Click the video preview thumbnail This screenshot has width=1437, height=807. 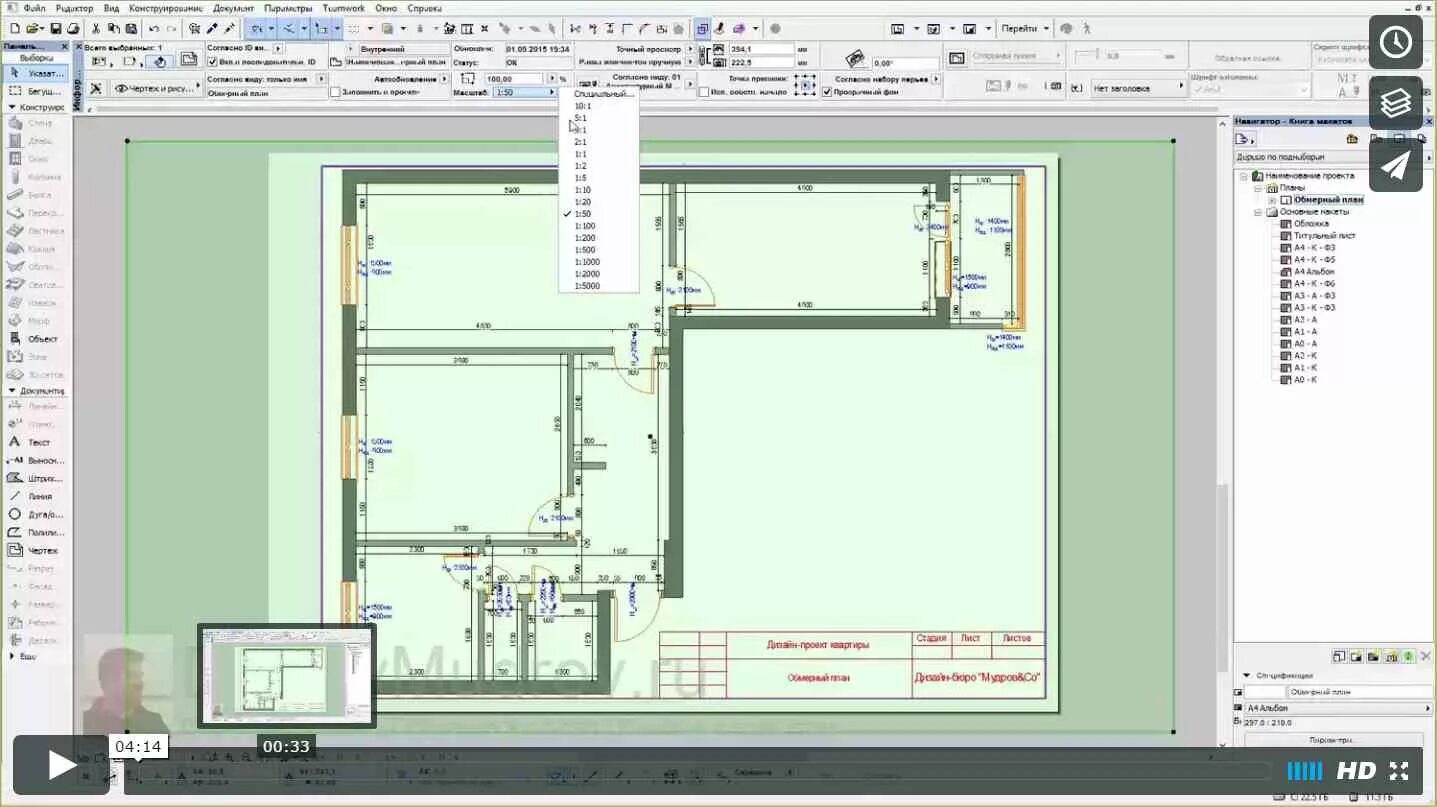point(287,676)
